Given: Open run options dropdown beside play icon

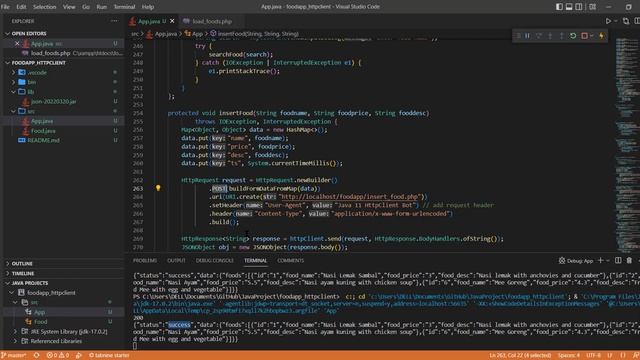Looking at the screenshot, I should (x=616, y=21).
